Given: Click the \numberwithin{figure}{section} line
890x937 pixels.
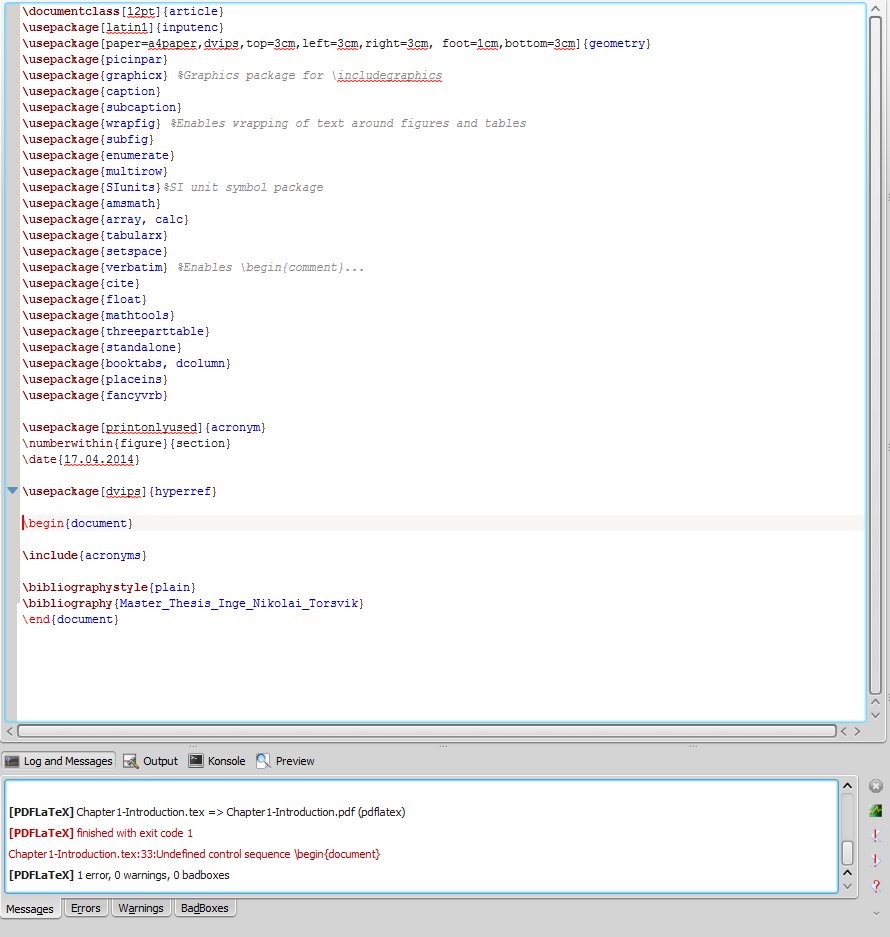Looking at the screenshot, I should point(126,443).
